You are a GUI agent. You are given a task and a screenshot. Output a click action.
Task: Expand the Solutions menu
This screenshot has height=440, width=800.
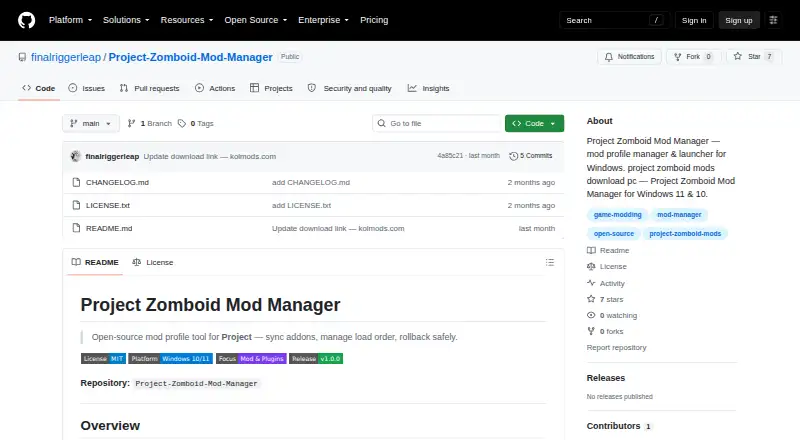pyautogui.click(x=126, y=20)
